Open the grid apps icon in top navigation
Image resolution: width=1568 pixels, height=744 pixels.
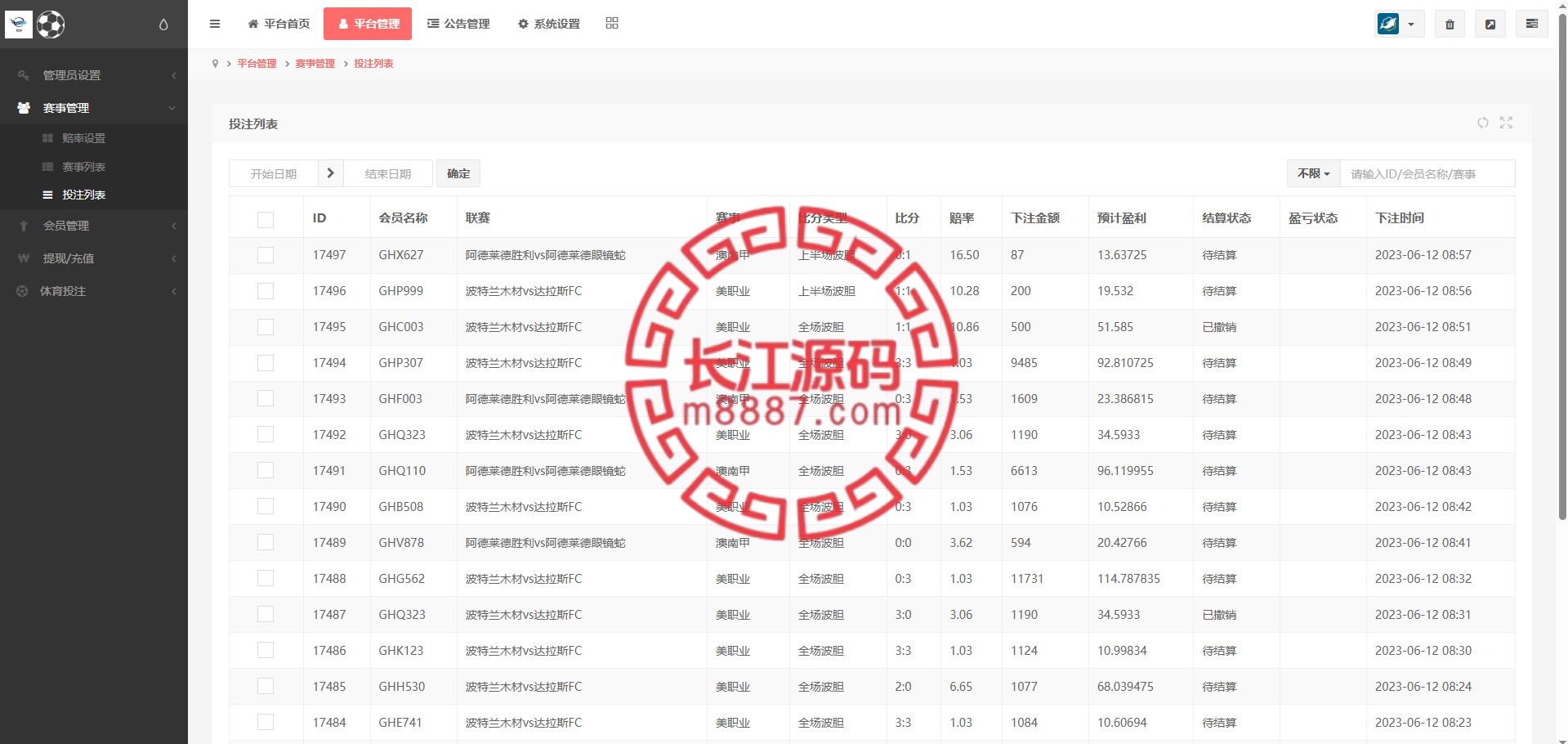point(612,23)
